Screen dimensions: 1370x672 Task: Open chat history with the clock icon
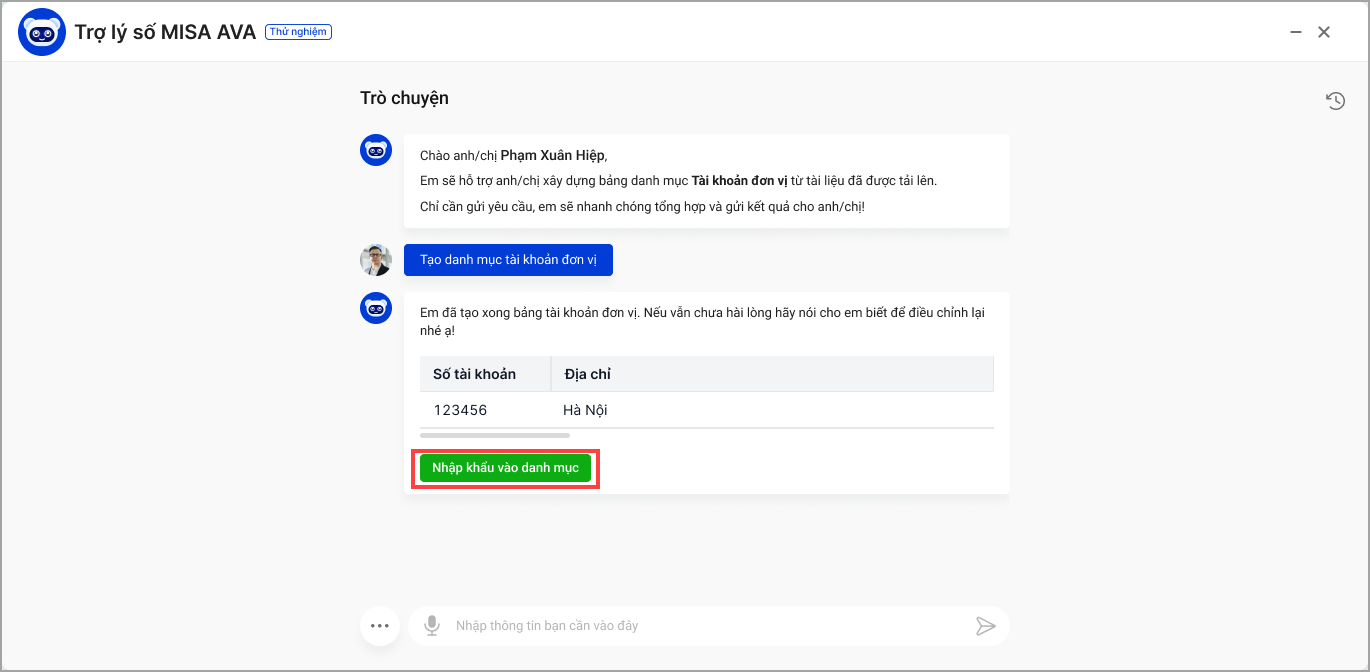tap(1335, 100)
